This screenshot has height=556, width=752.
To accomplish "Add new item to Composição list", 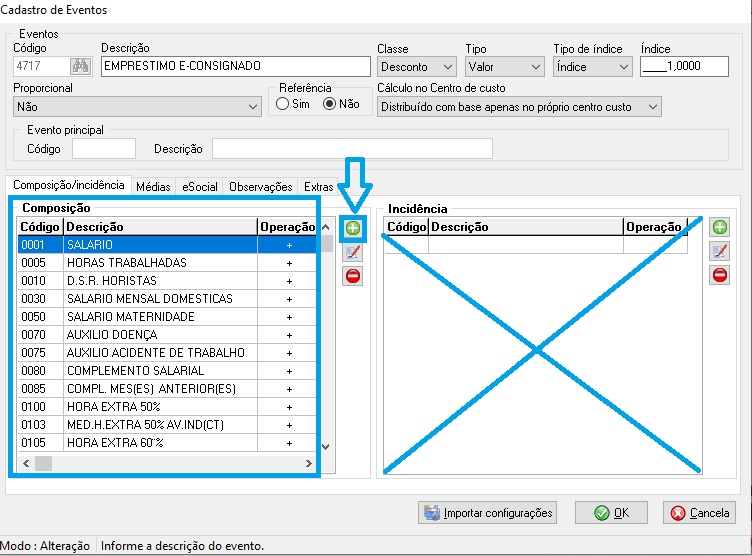I will (352, 229).
